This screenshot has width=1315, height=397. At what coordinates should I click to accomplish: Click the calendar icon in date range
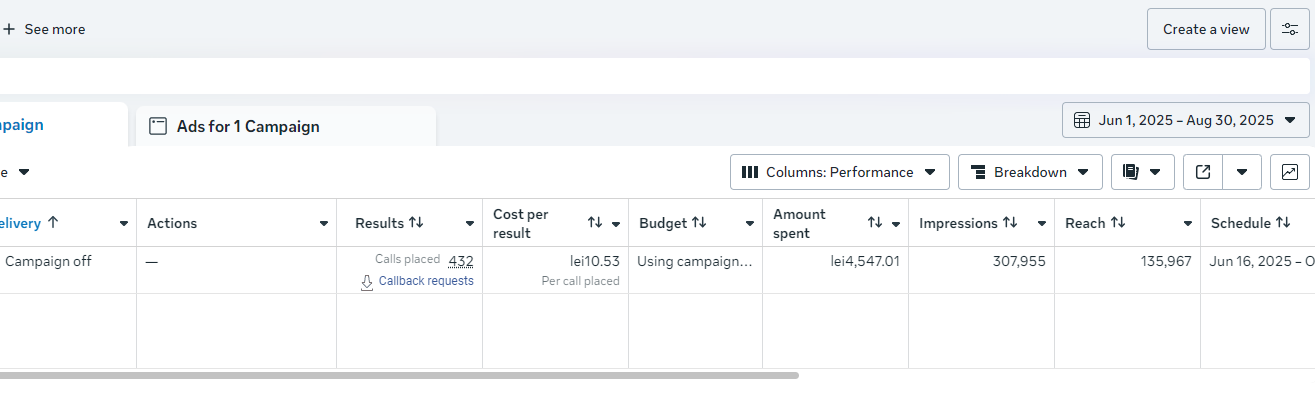tap(1082, 120)
